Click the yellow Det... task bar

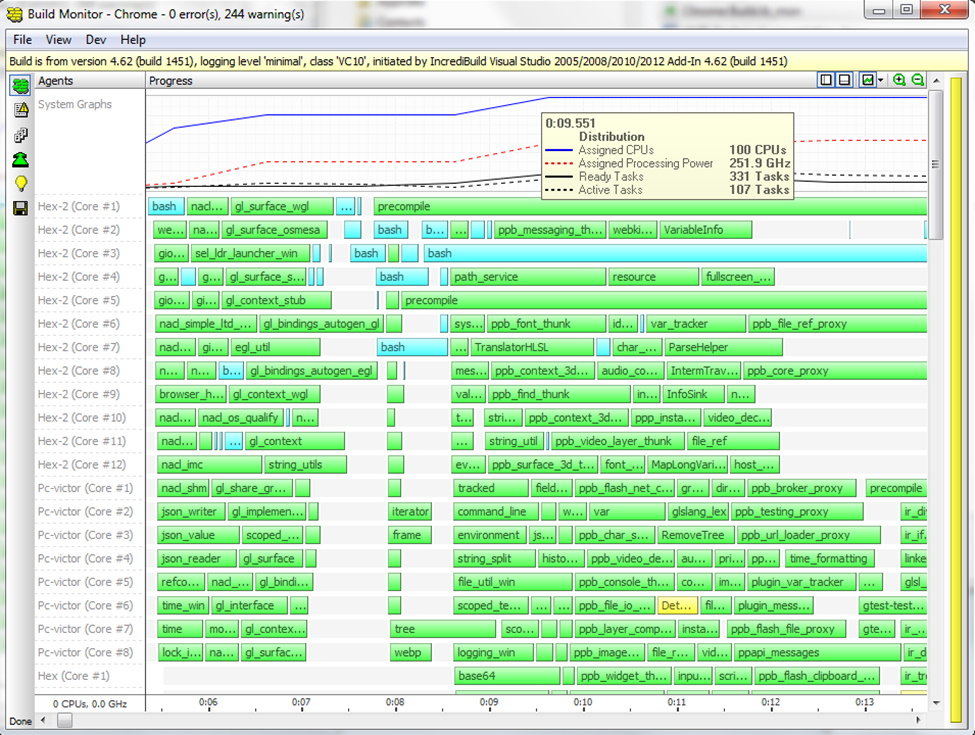pyautogui.click(x=677, y=606)
